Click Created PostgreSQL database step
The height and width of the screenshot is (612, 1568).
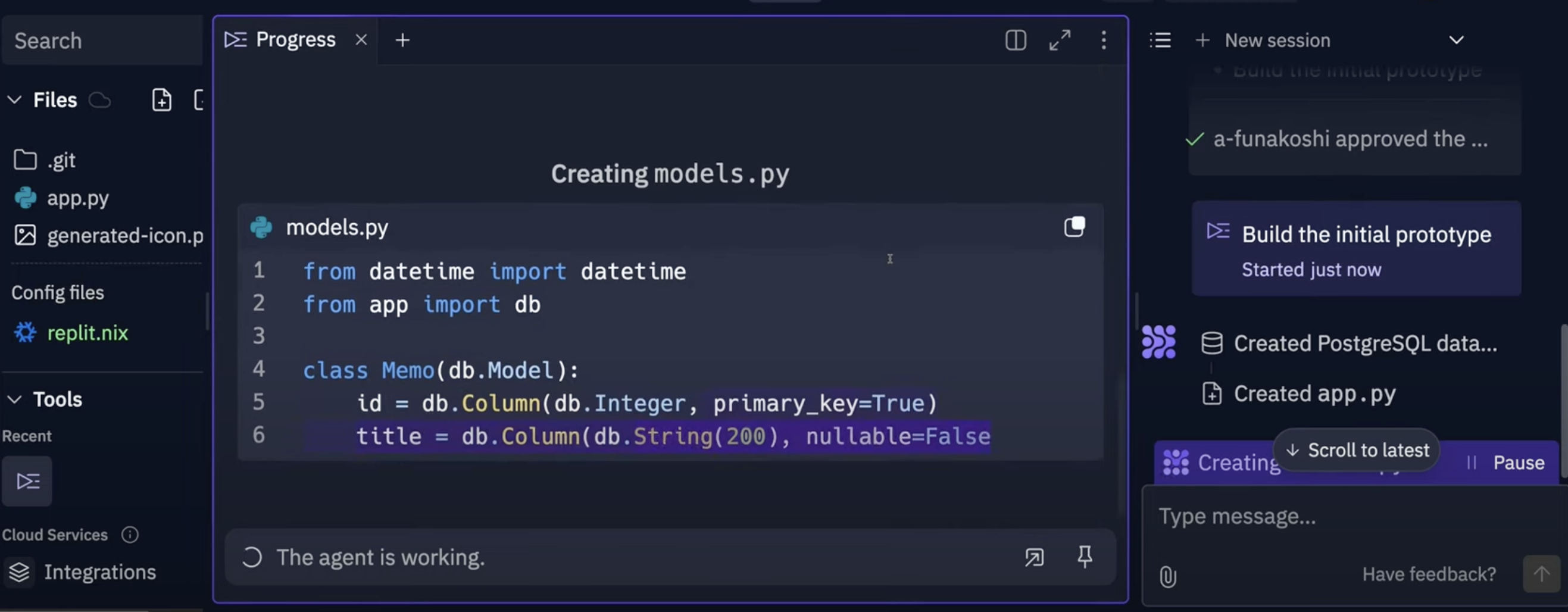(x=1350, y=344)
